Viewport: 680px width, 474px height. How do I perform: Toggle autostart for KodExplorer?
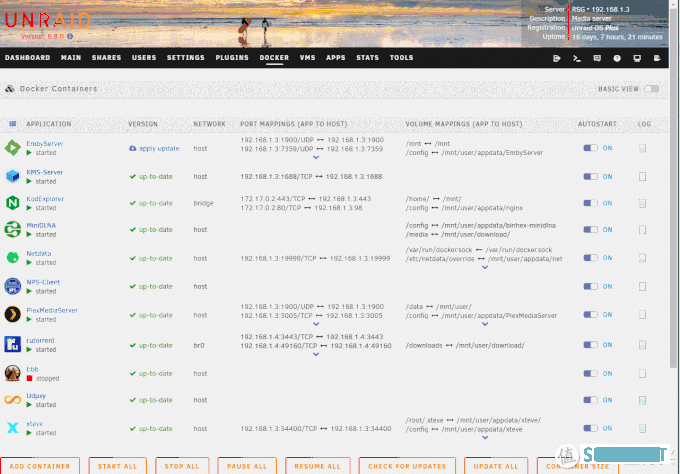coord(590,203)
